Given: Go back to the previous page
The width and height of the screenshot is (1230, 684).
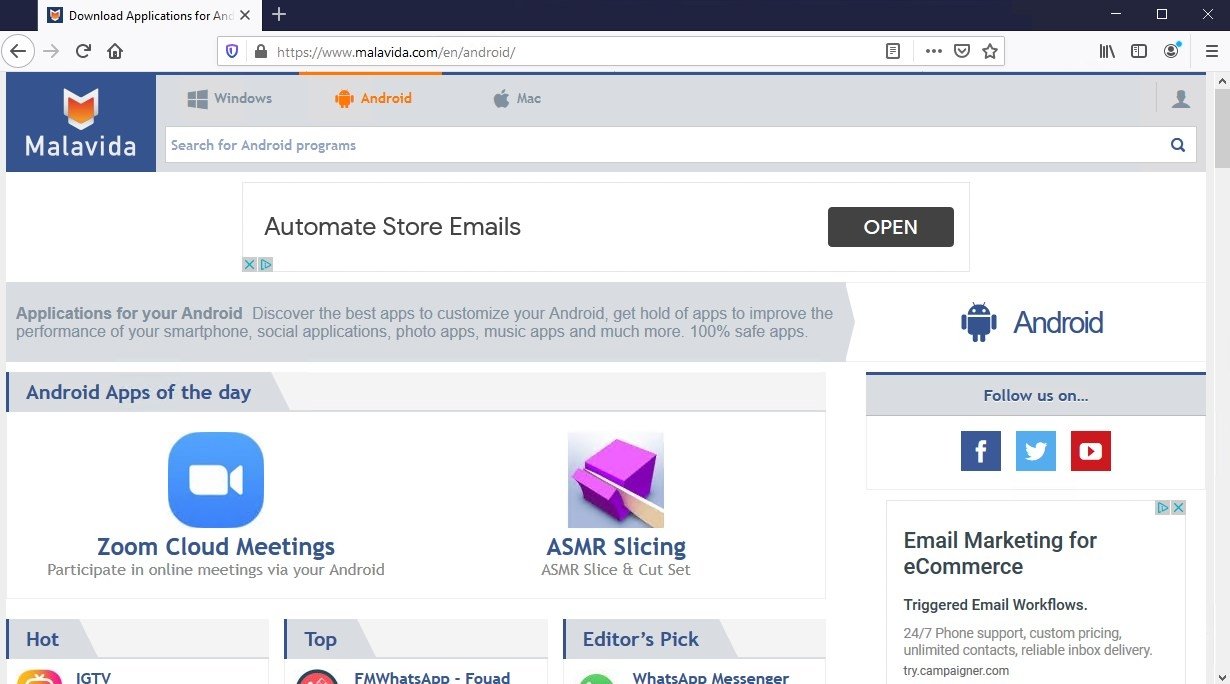Looking at the screenshot, I should 19,51.
